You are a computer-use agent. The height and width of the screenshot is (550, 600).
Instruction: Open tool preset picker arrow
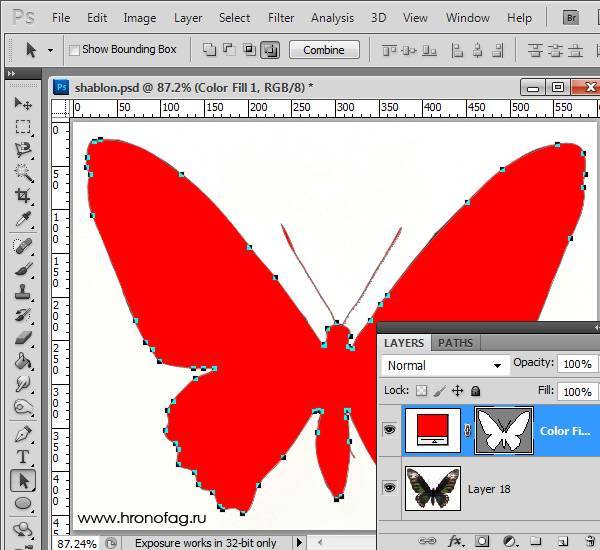51,50
